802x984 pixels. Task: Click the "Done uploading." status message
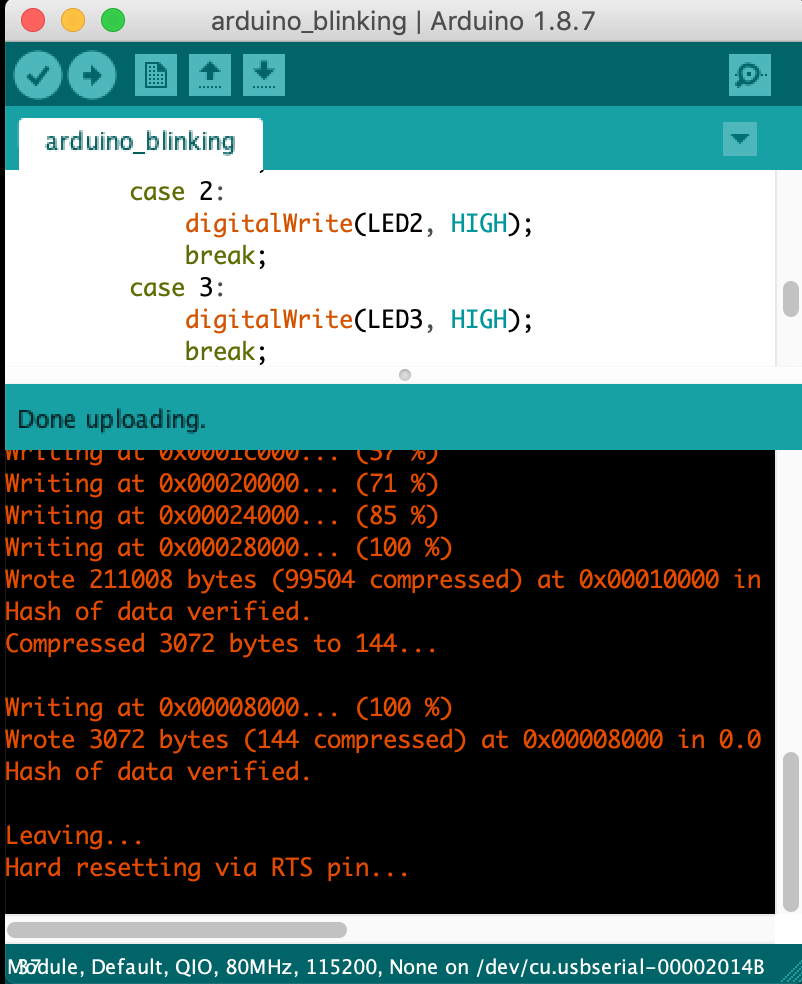pos(112,419)
